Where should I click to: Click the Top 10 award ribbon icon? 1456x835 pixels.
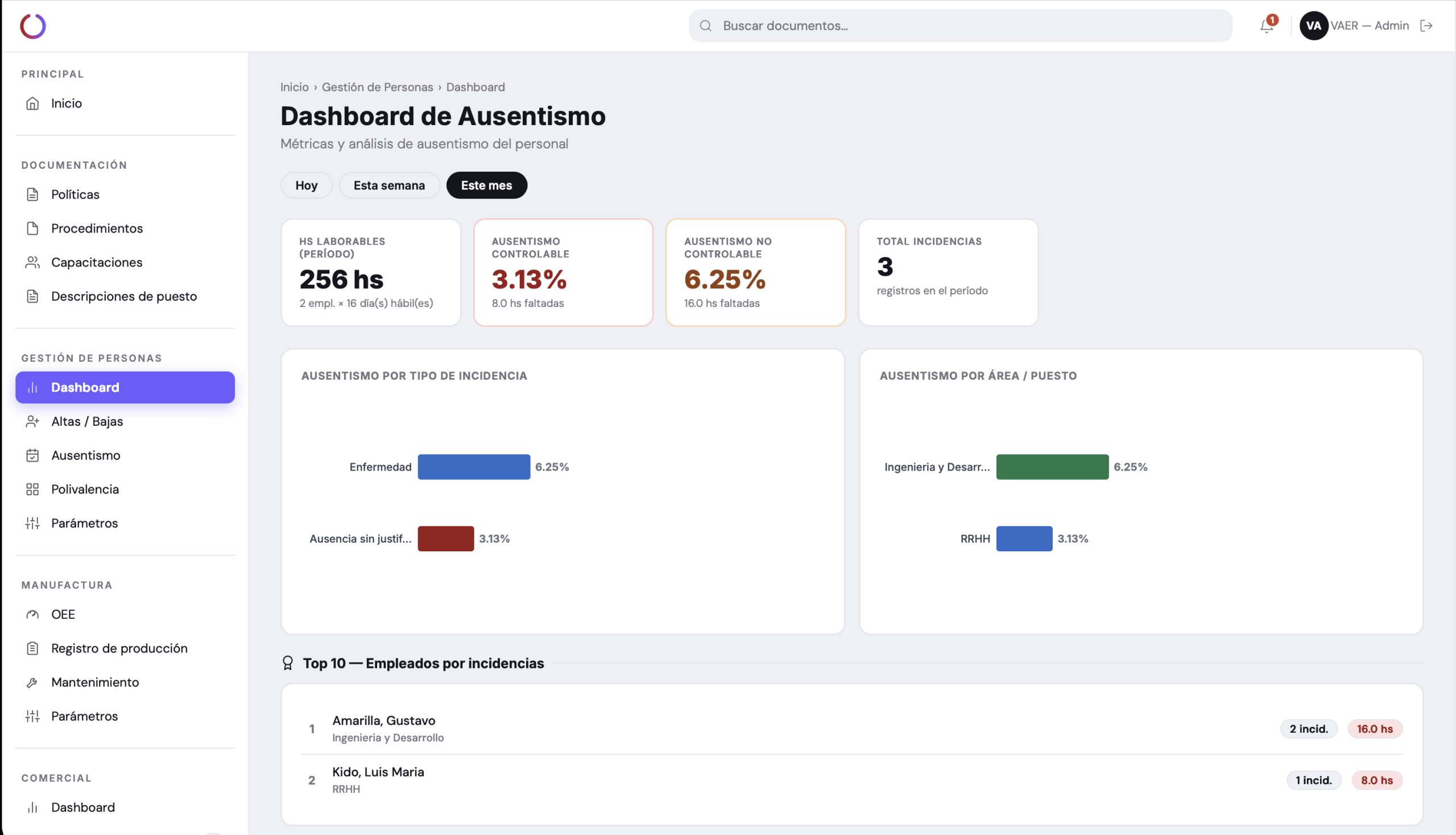coord(288,663)
